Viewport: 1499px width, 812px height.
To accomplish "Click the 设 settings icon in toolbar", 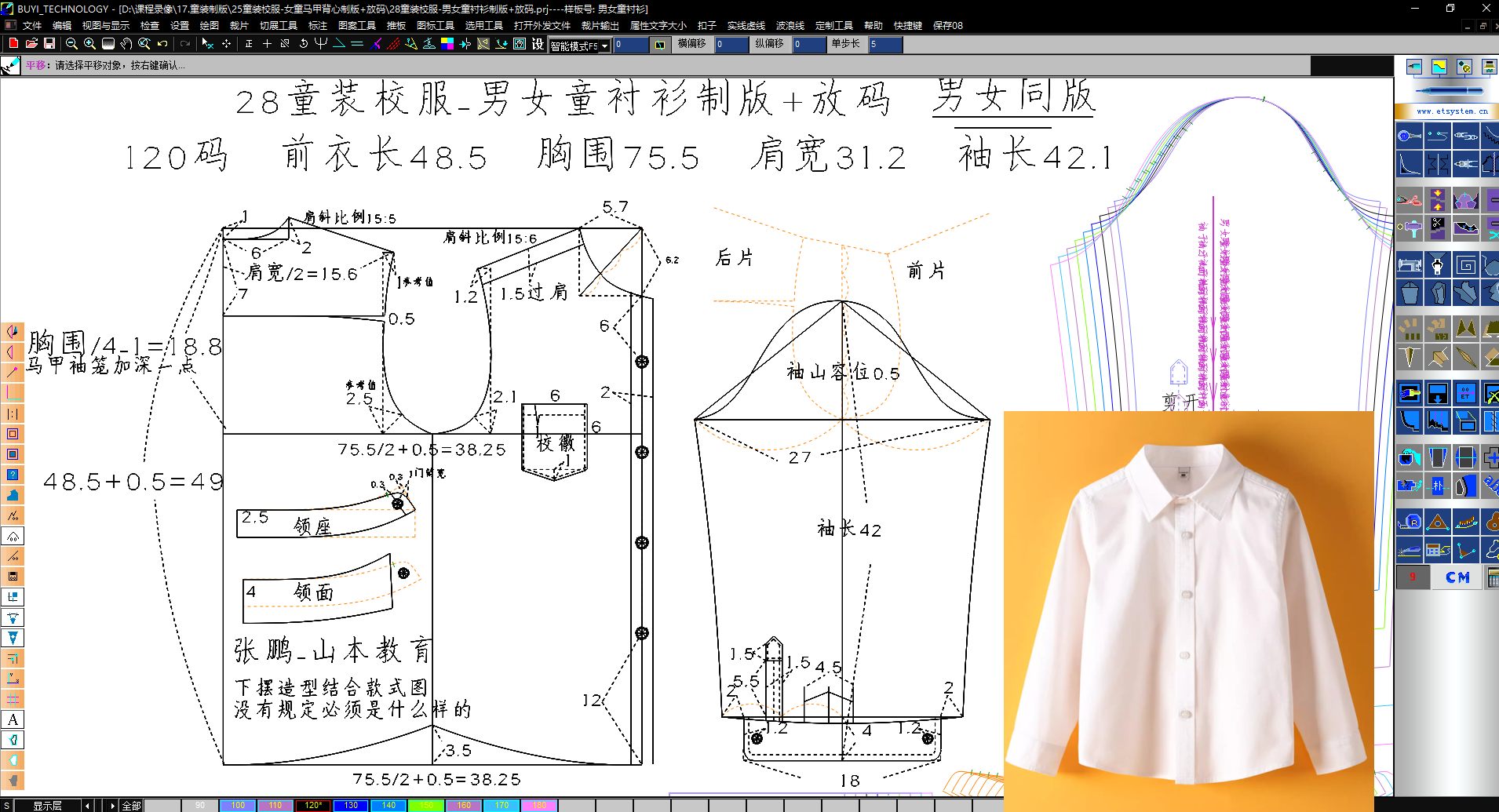I will 538,43.
